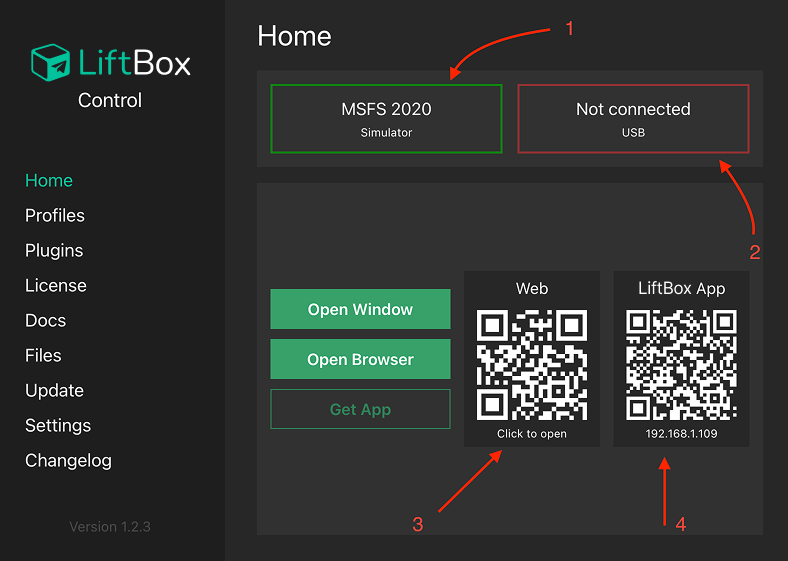
Task: Click the MSFS 2020 Simulator status box
Action: 386,119
